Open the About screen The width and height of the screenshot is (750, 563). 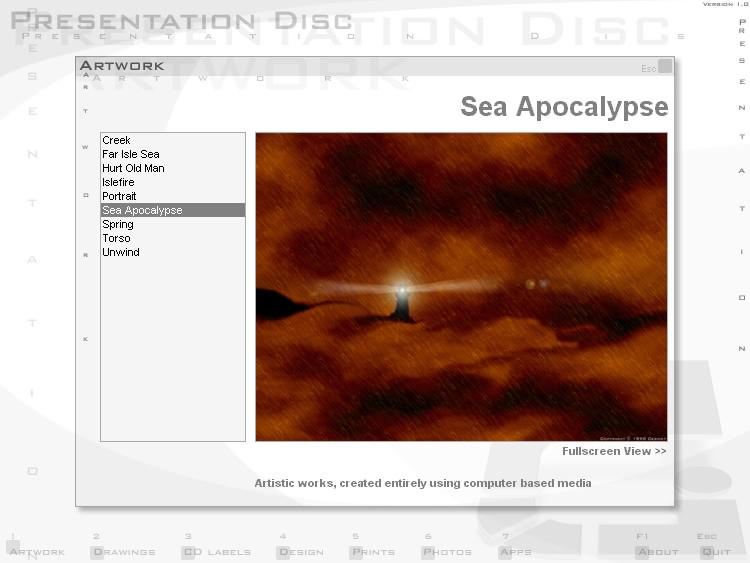656,551
